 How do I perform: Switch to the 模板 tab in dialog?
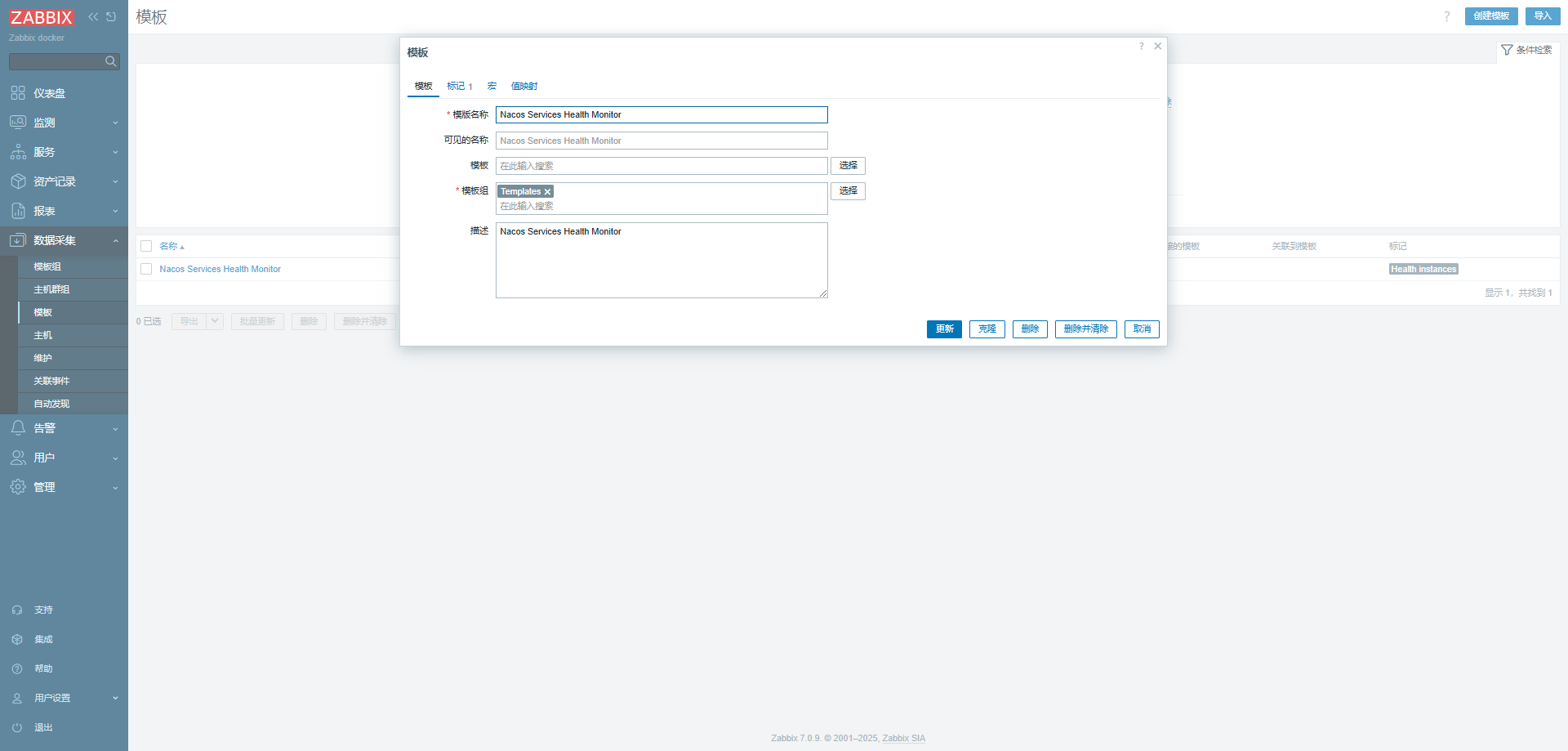coord(423,86)
